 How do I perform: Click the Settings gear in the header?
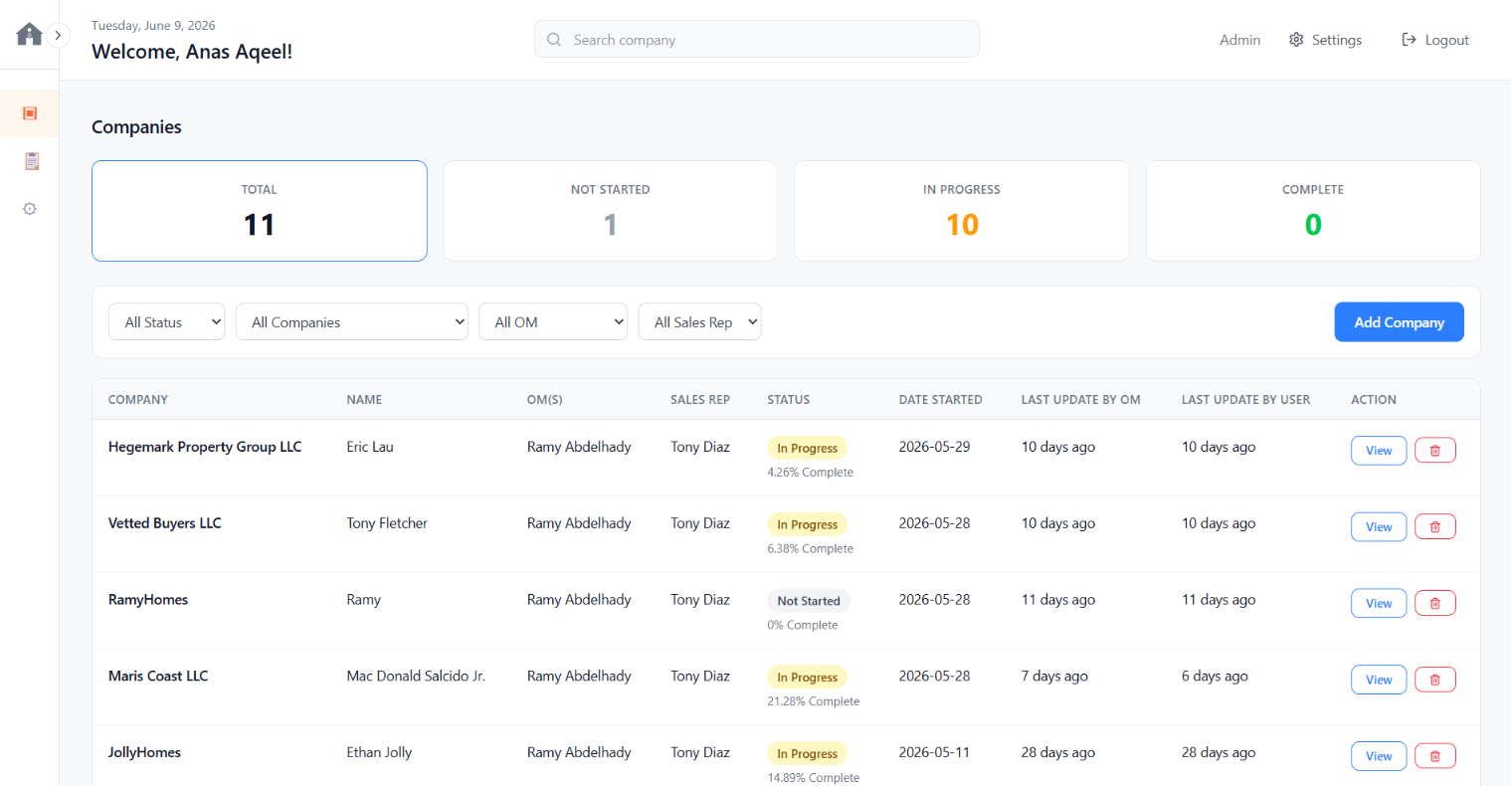tap(1296, 40)
